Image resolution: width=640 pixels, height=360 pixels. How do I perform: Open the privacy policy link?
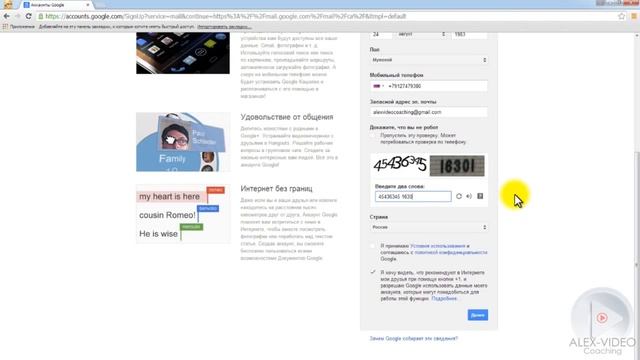pos(451,253)
